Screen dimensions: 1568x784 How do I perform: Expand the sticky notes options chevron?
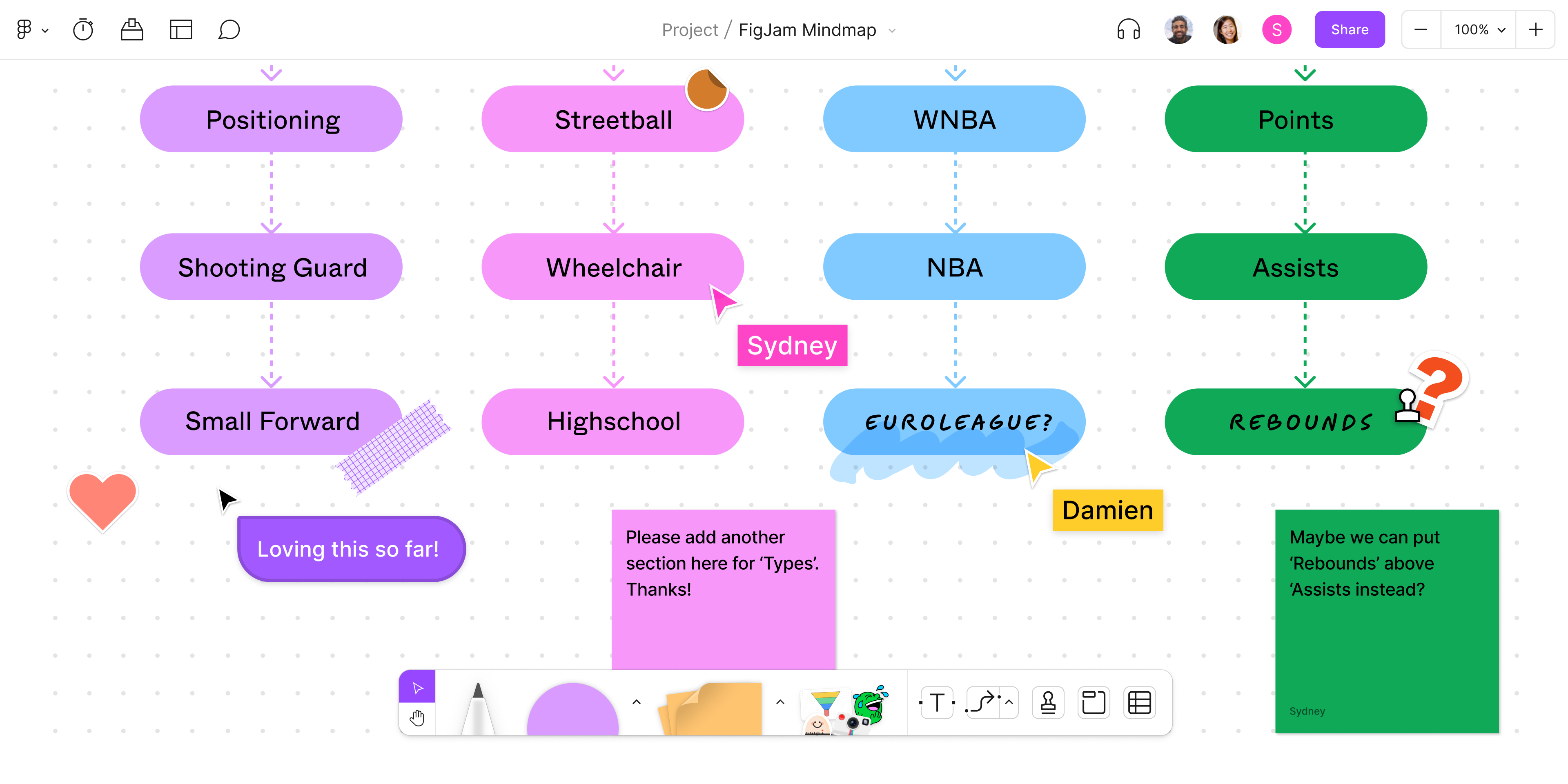click(x=780, y=702)
